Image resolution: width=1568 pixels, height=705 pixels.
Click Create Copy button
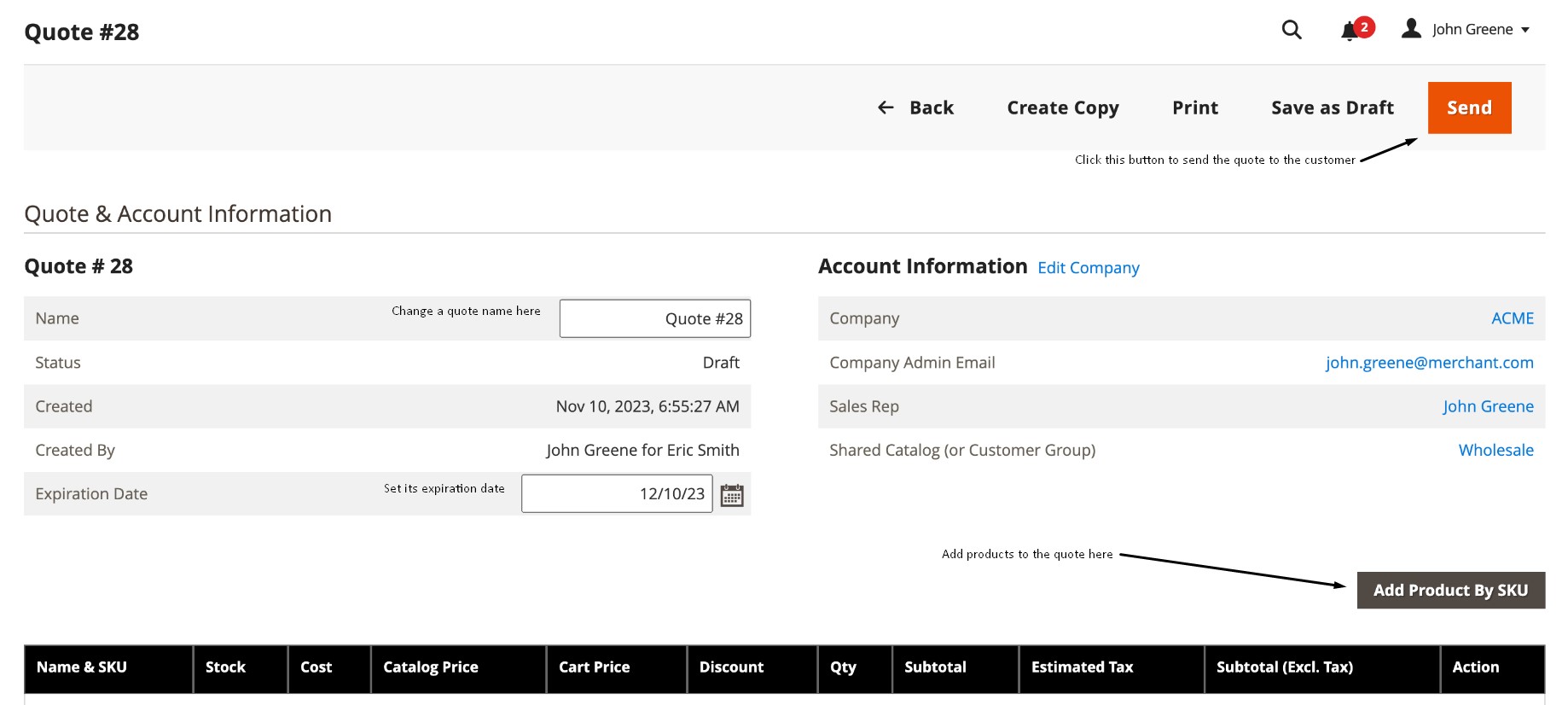[x=1063, y=108]
